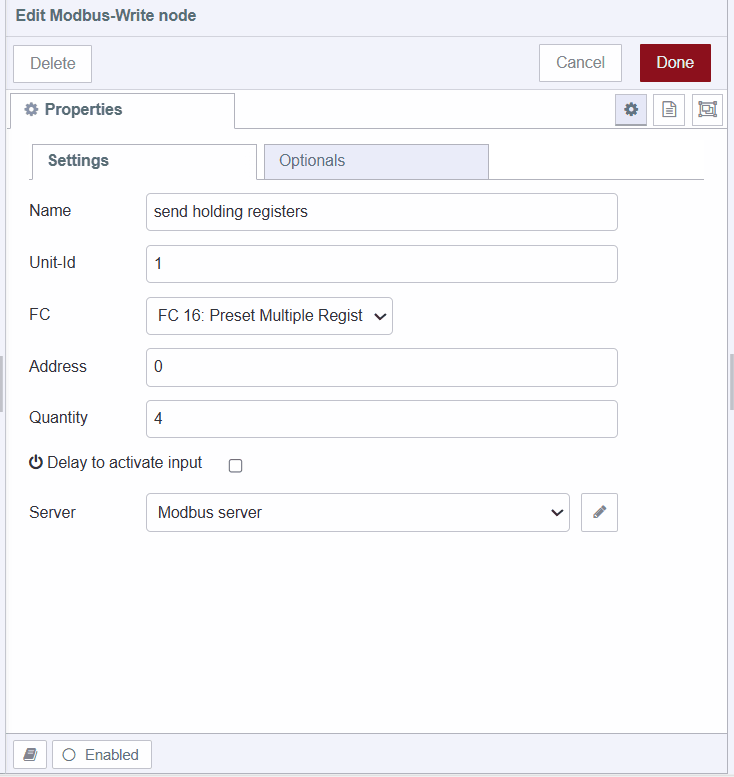
Task: Click the power icon beside Delay label
Action: point(36,463)
